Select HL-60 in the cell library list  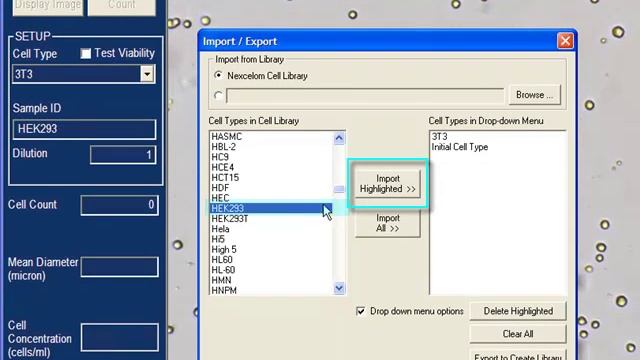[x=271, y=270]
